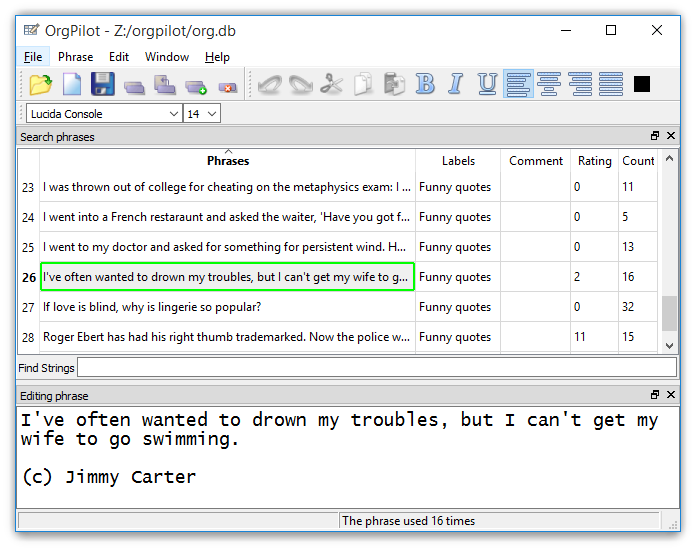
Task: Open the Lucida Console font dropdown
Action: click(104, 114)
